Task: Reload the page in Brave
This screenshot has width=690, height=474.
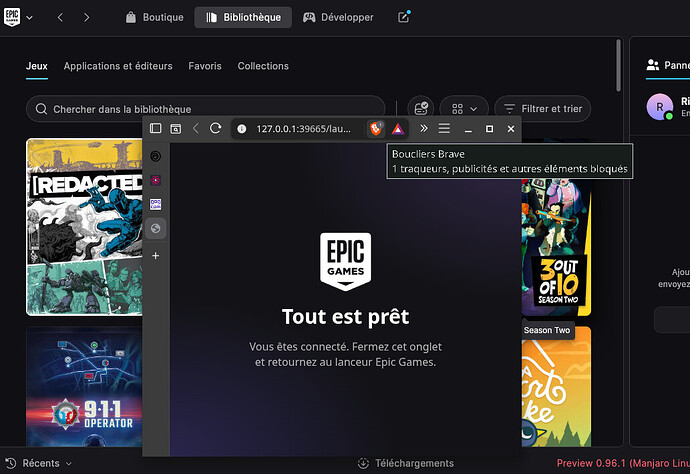Action: click(x=215, y=129)
